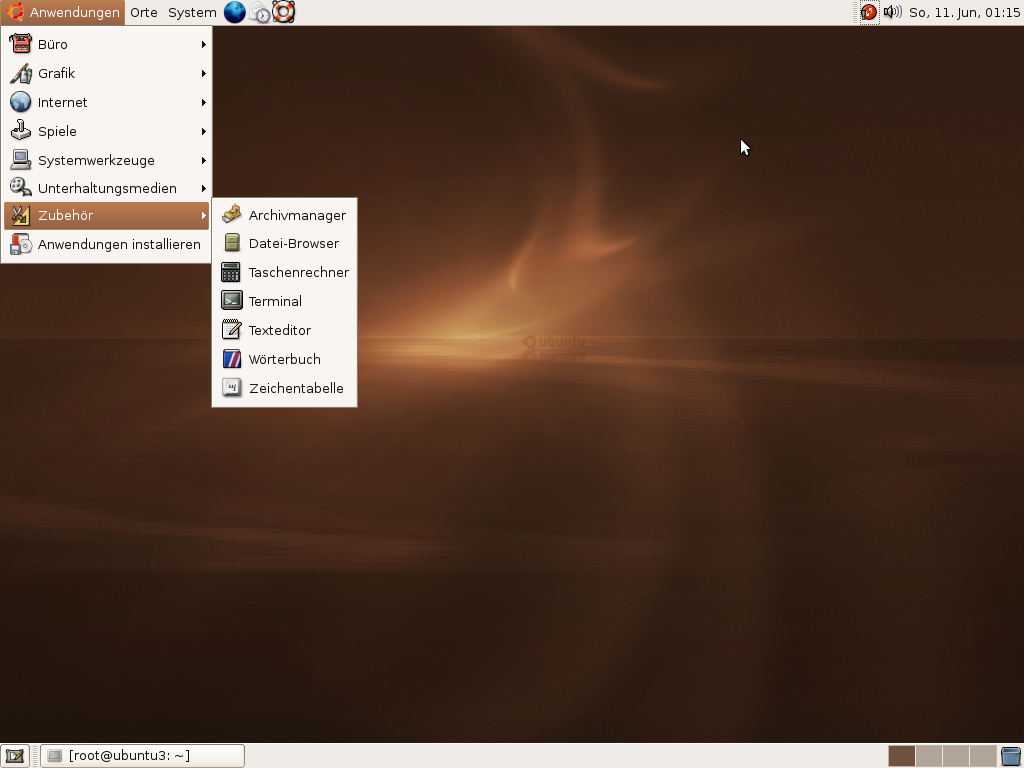The height and width of the screenshot is (768, 1024).
Task: Open the Orte menu
Action: [144, 12]
